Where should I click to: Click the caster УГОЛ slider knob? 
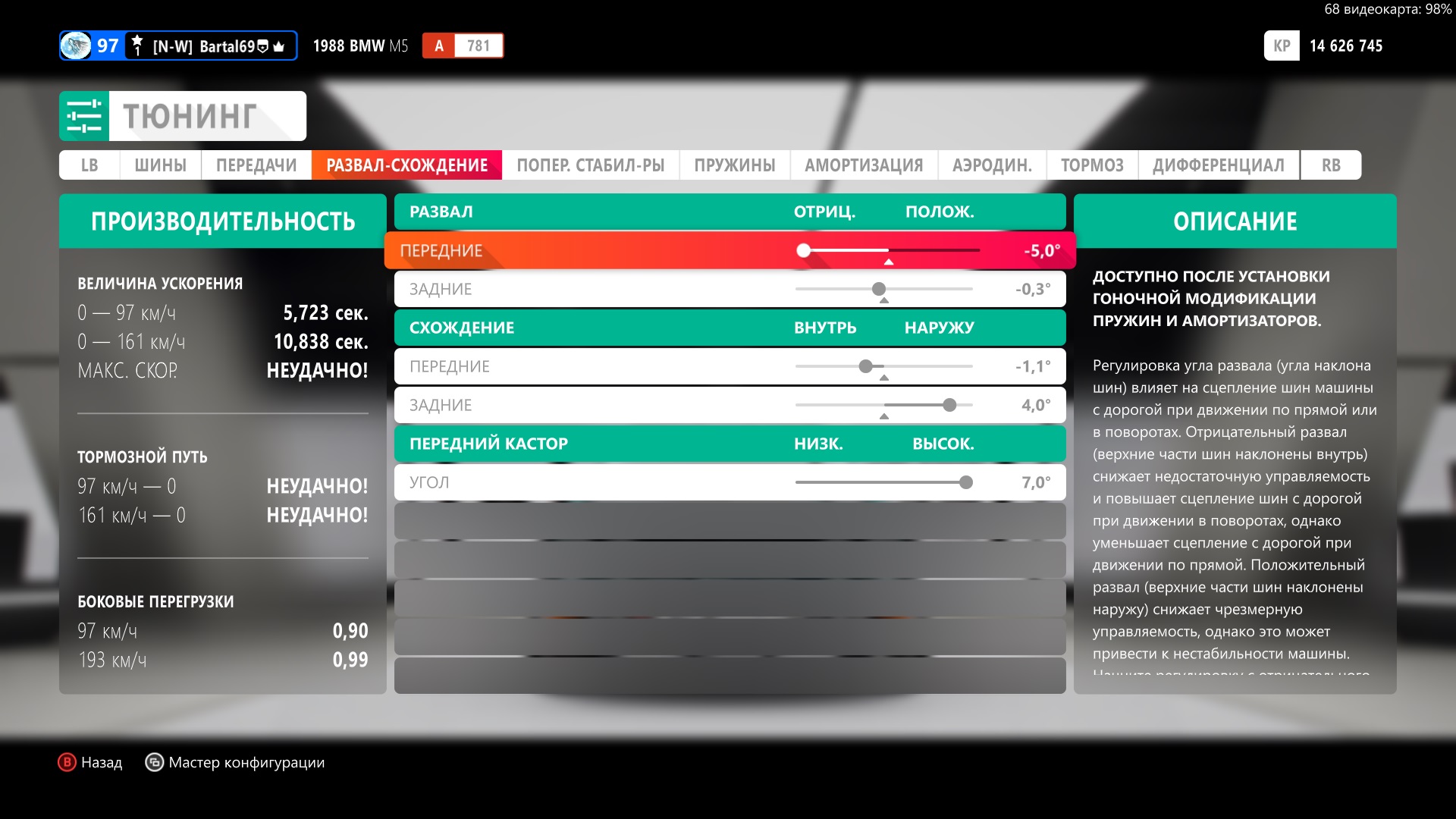click(x=965, y=482)
